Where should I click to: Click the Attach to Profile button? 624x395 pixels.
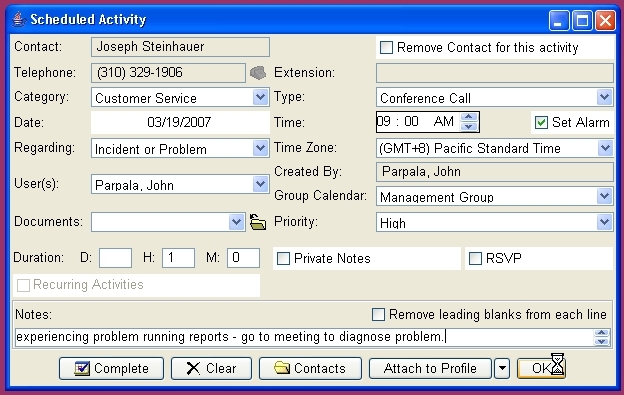pos(430,368)
